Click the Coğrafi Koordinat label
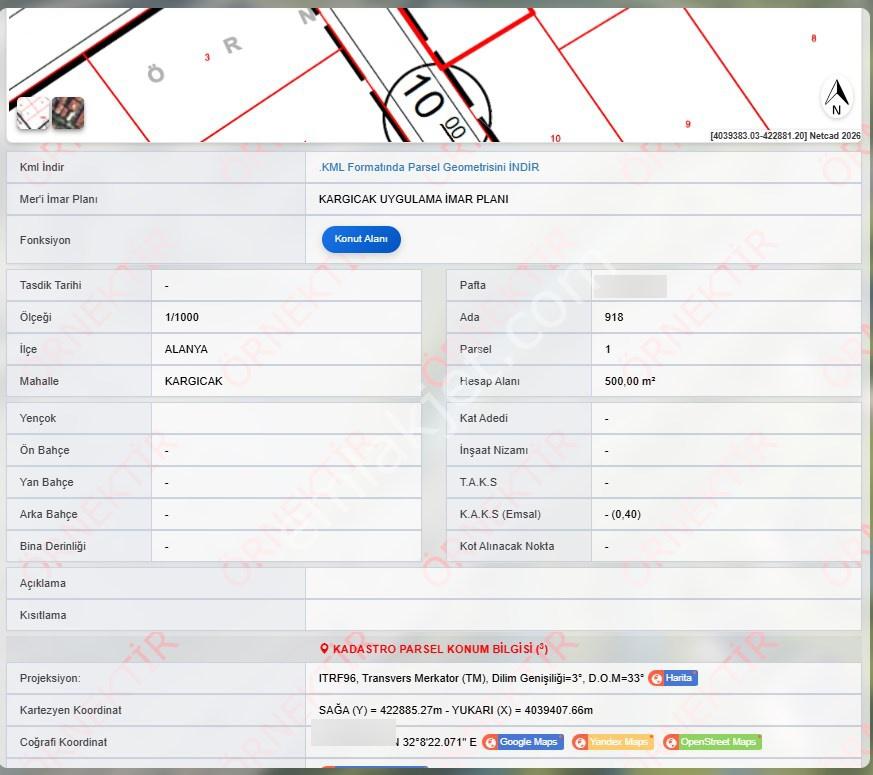The image size is (873, 775). click(x=63, y=742)
